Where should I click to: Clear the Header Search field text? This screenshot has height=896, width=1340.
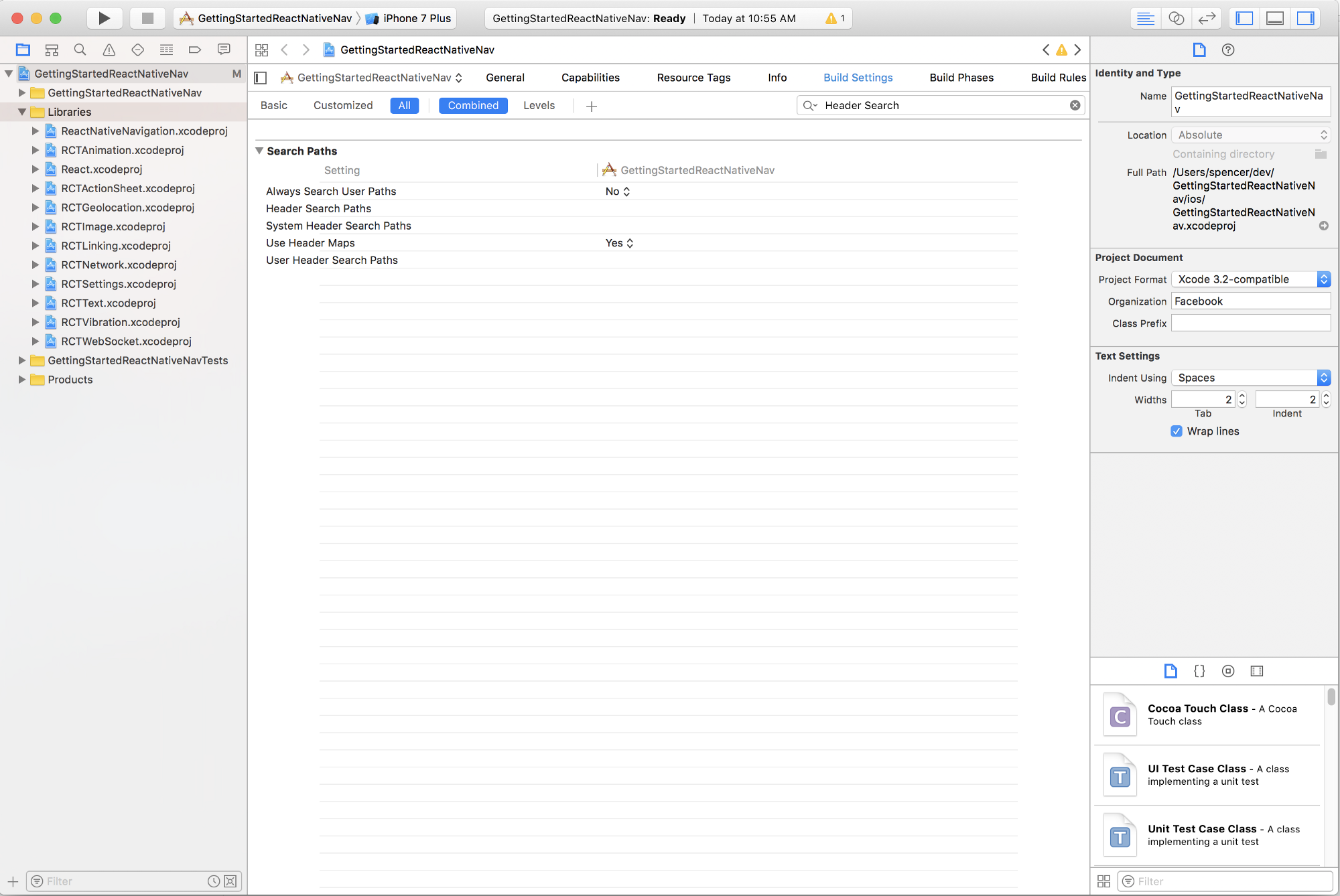(x=1075, y=105)
